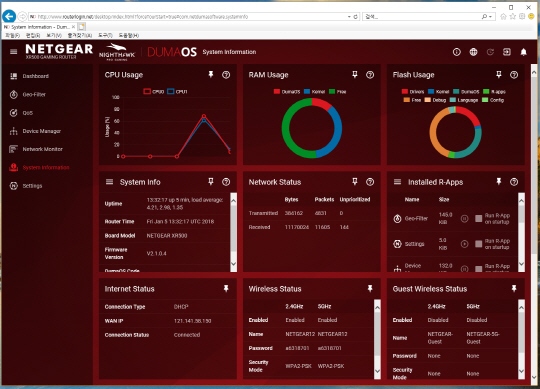Pin the Internet Status panel
This screenshot has width=540, height=389.
click(226, 288)
